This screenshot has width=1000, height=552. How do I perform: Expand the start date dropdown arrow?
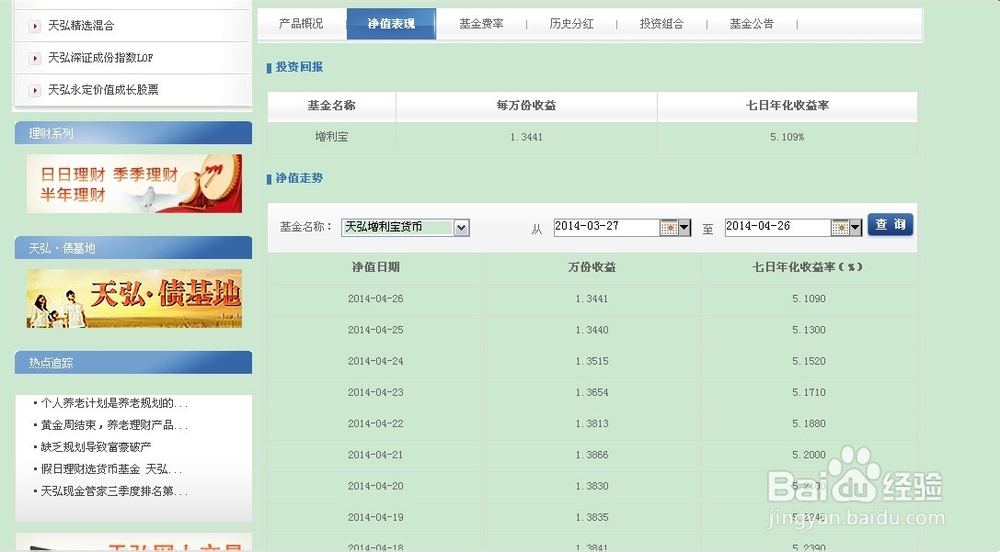tap(684, 227)
